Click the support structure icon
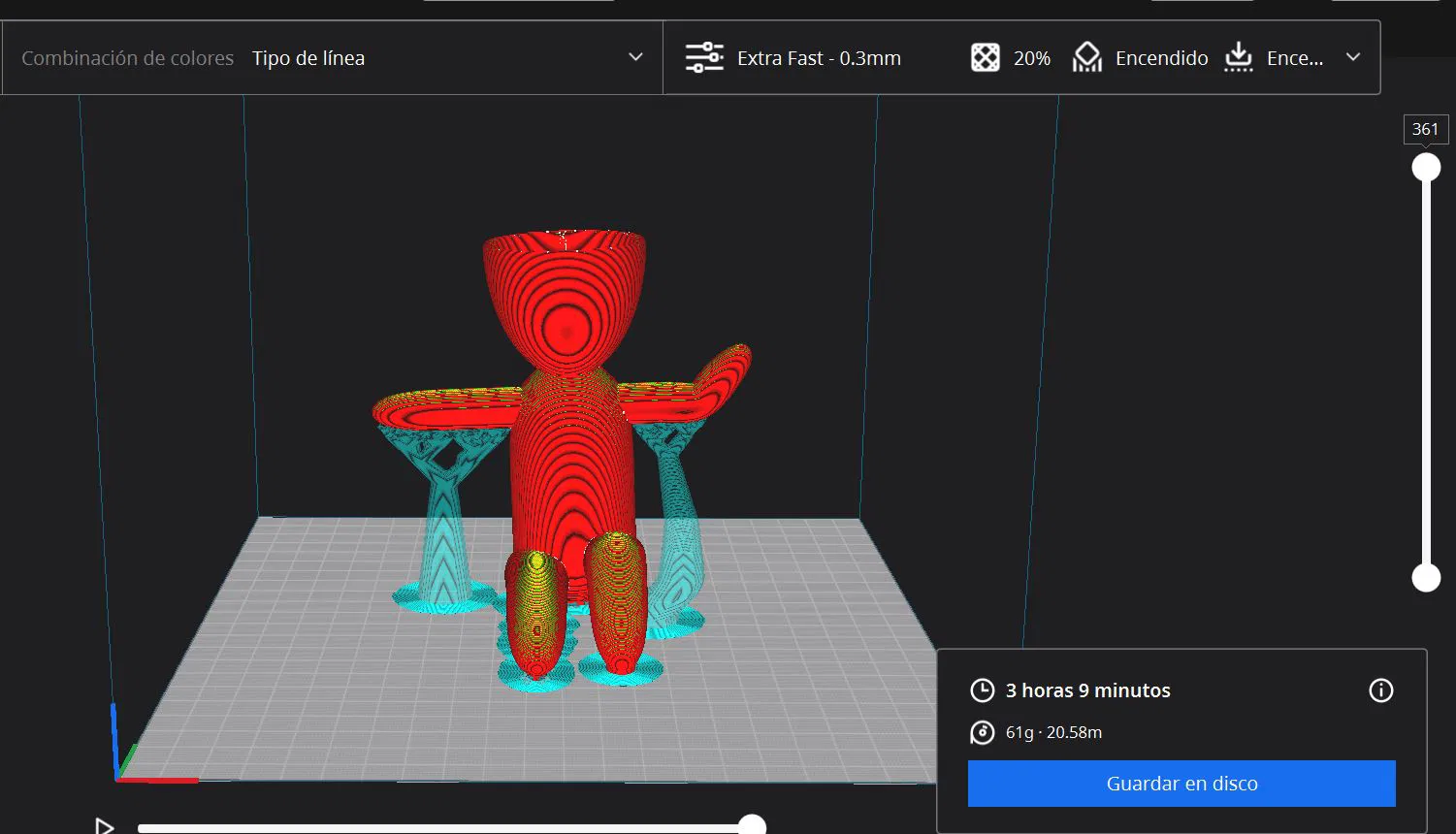Image resolution: width=1456 pixels, height=834 pixels. 1086,58
